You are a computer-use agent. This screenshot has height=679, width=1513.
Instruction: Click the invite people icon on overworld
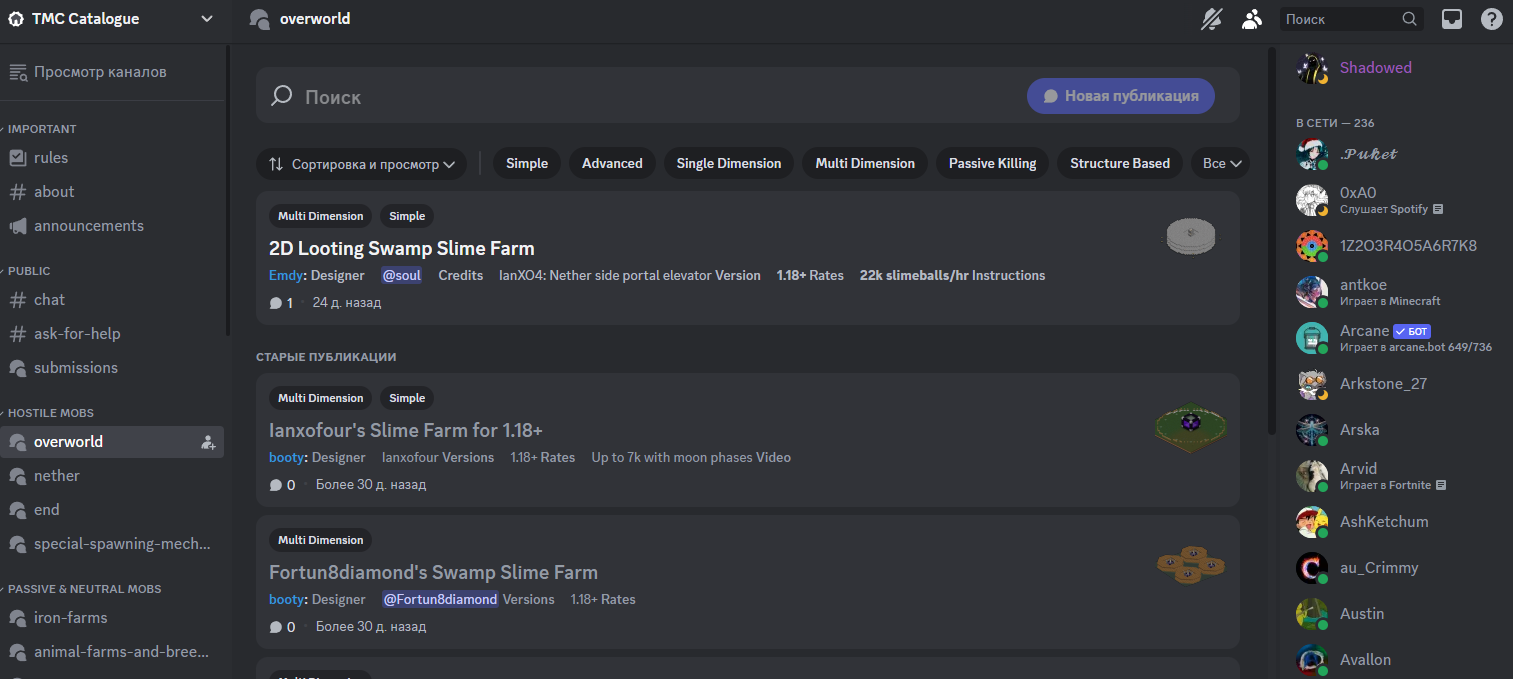coord(208,442)
